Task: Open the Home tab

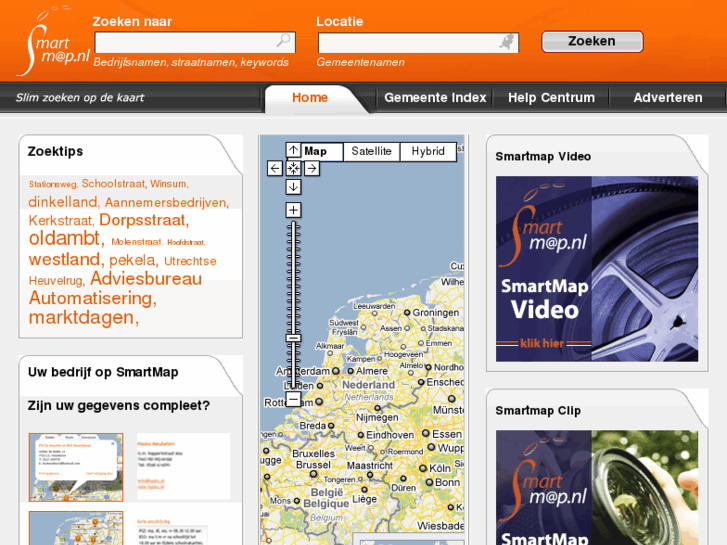Action: (310, 98)
